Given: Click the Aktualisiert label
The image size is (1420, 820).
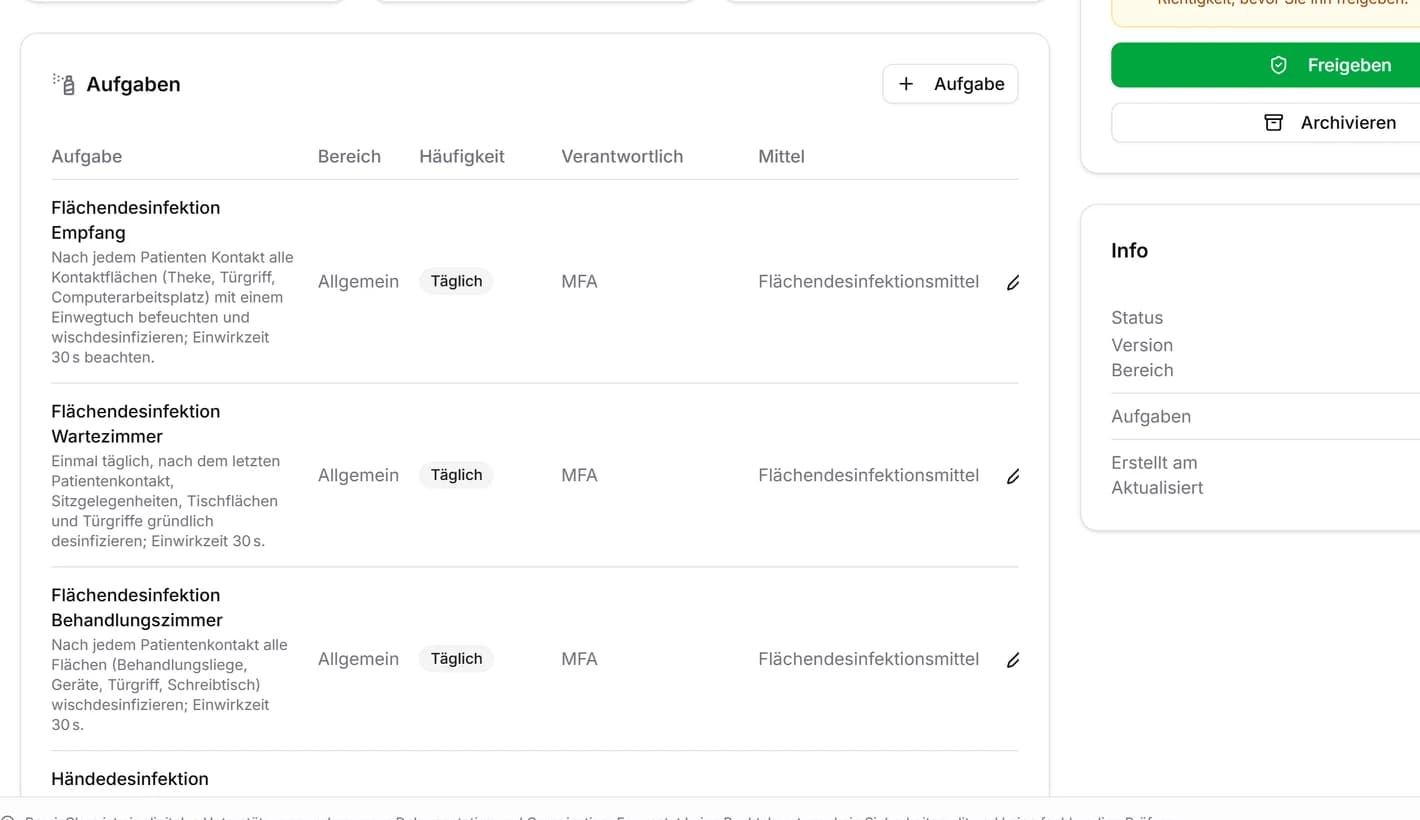Looking at the screenshot, I should click(1157, 488).
